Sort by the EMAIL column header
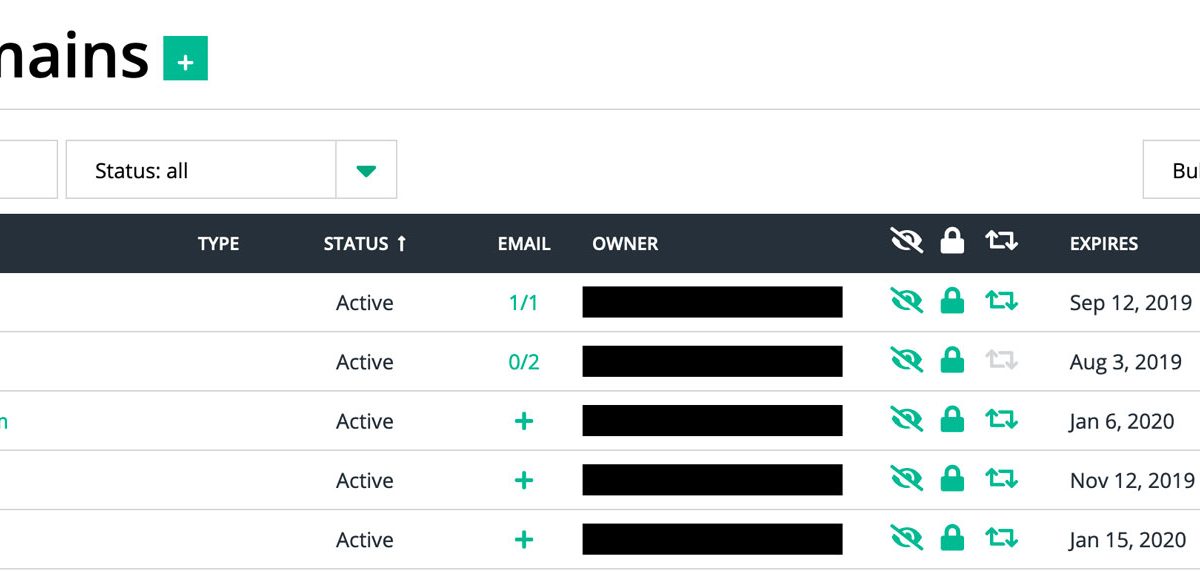This screenshot has height=581, width=1200. pos(524,243)
